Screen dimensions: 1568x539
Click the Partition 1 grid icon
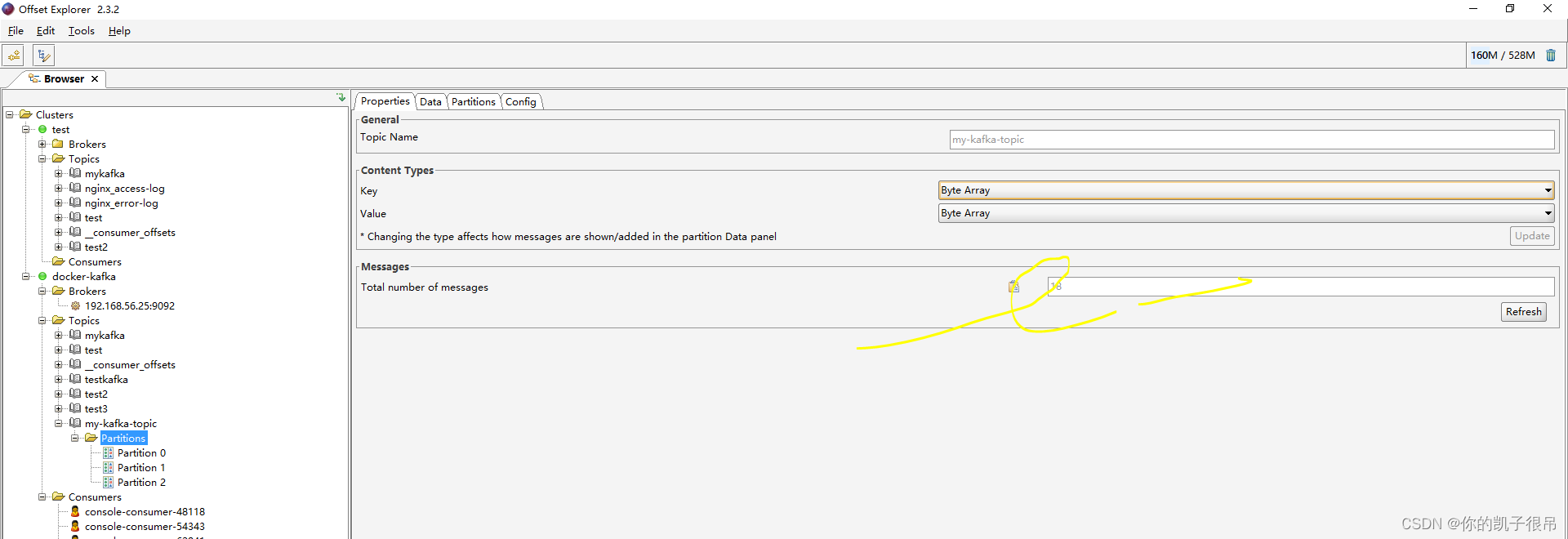tap(108, 467)
